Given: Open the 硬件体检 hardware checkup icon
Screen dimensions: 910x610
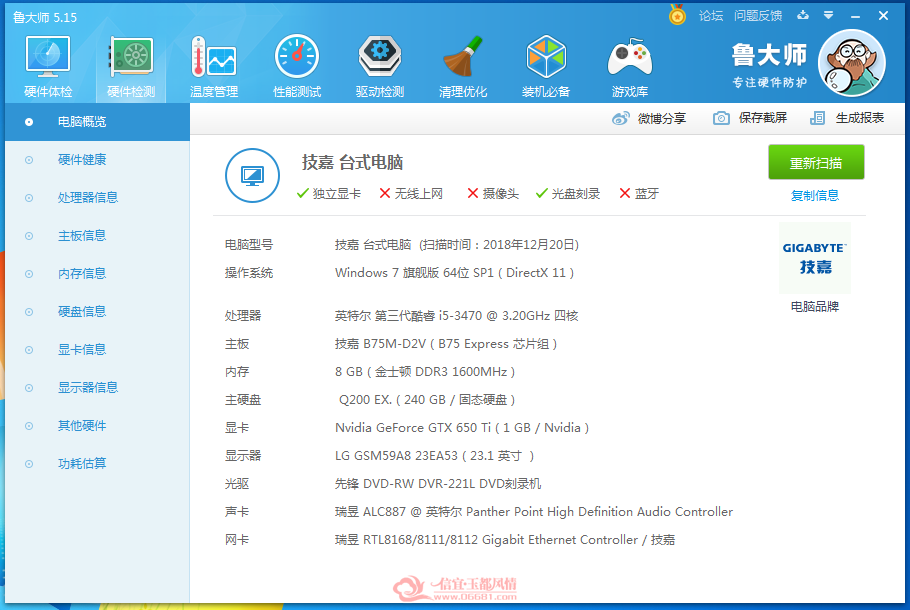Looking at the screenshot, I should [x=48, y=57].
